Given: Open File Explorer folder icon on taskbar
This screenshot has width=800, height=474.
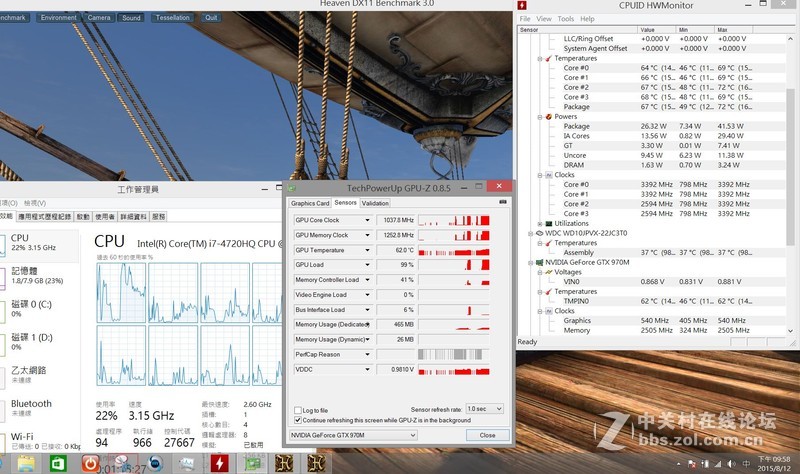Looking at the screenshot, I should [24, 464].
